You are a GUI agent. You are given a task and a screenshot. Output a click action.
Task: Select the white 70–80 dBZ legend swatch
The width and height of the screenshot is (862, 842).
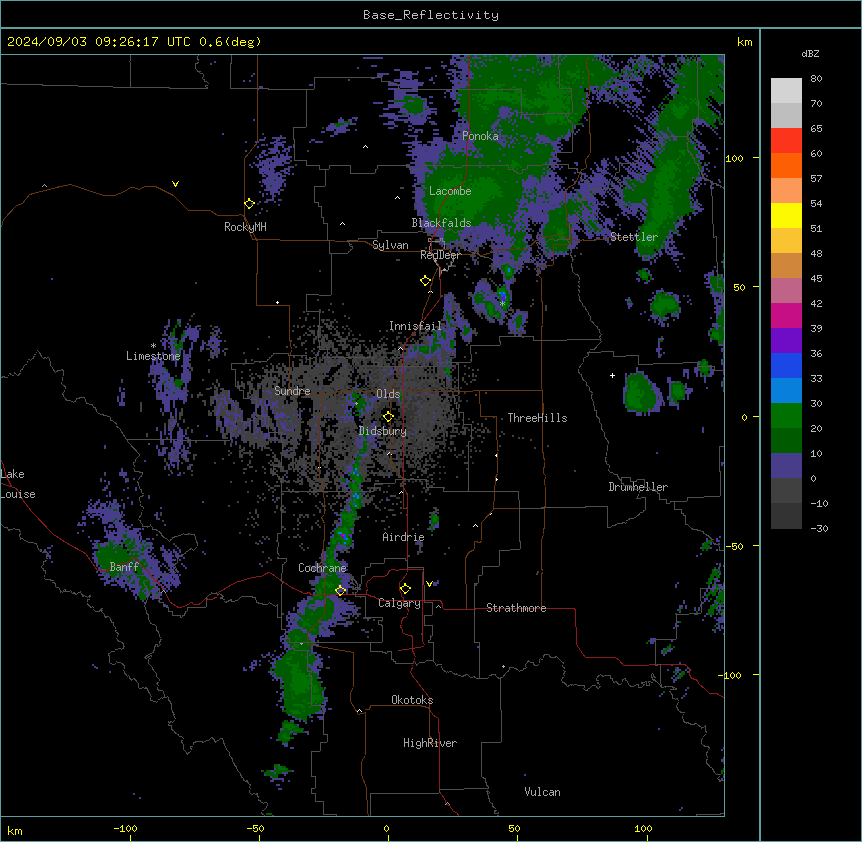(786, 91)
